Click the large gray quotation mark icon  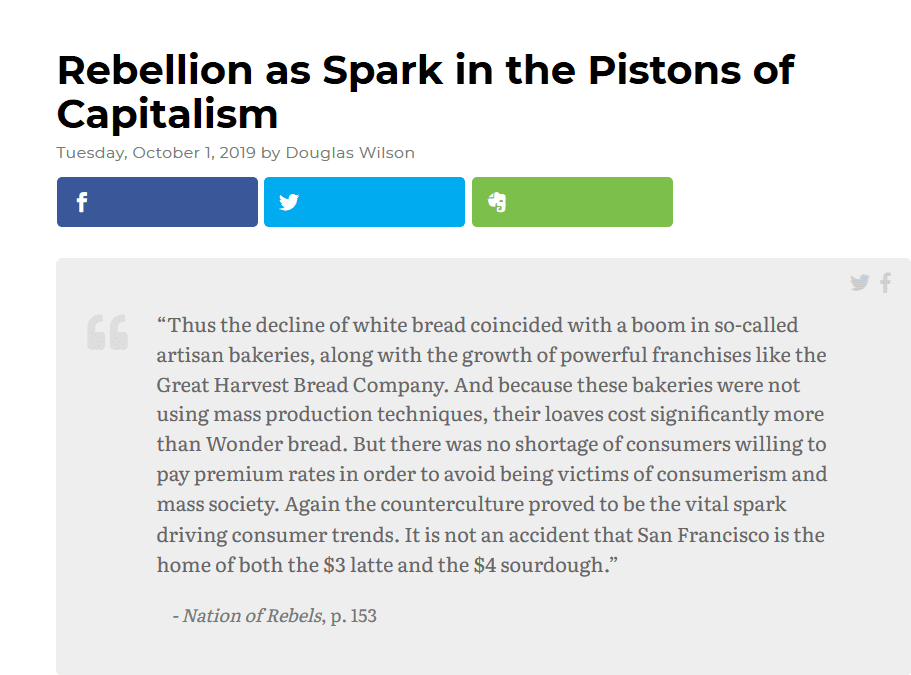point(107,332)
